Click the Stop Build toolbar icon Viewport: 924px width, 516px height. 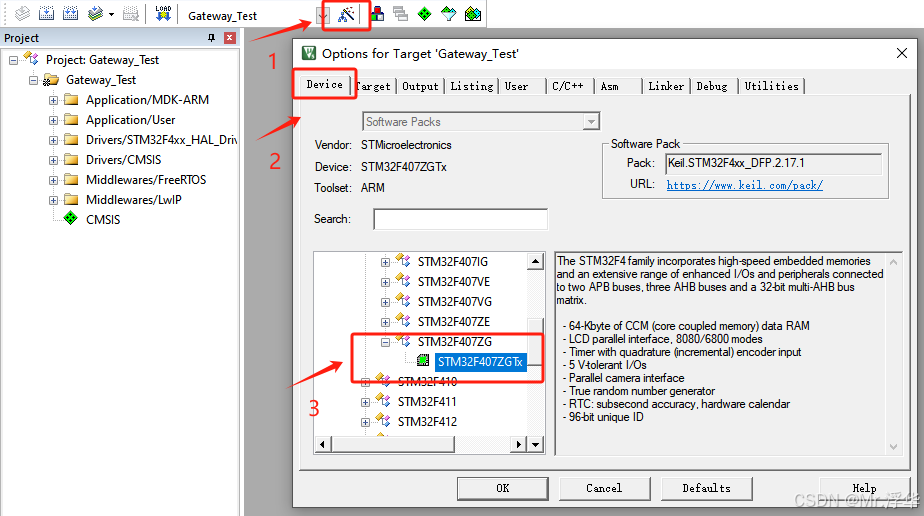pos(131,13)
